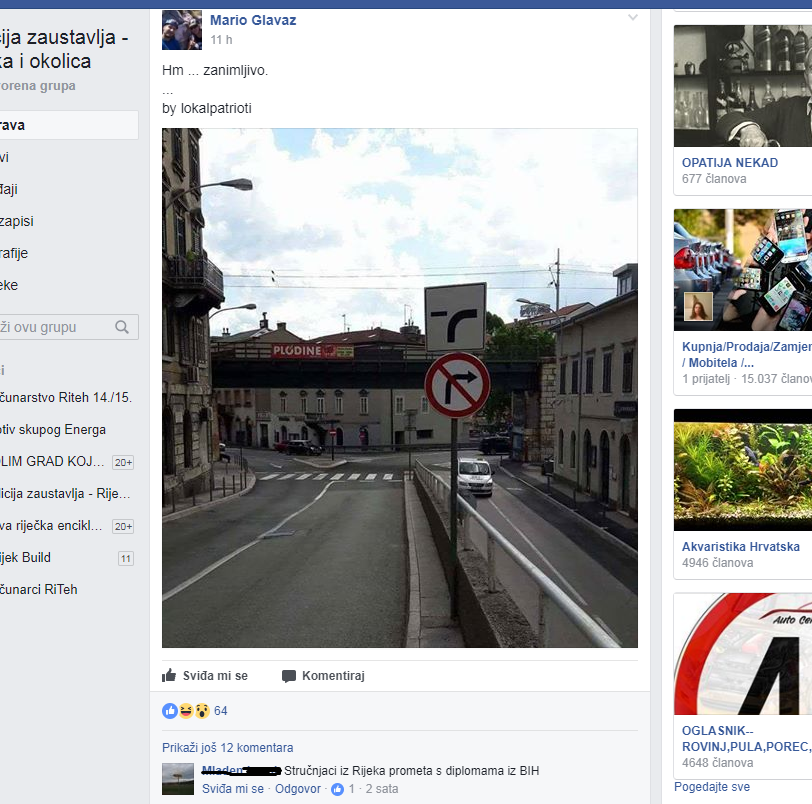Click the thumbs-up icon beside Sviđa mi se
812x804 pixels.
pos(169,676)
